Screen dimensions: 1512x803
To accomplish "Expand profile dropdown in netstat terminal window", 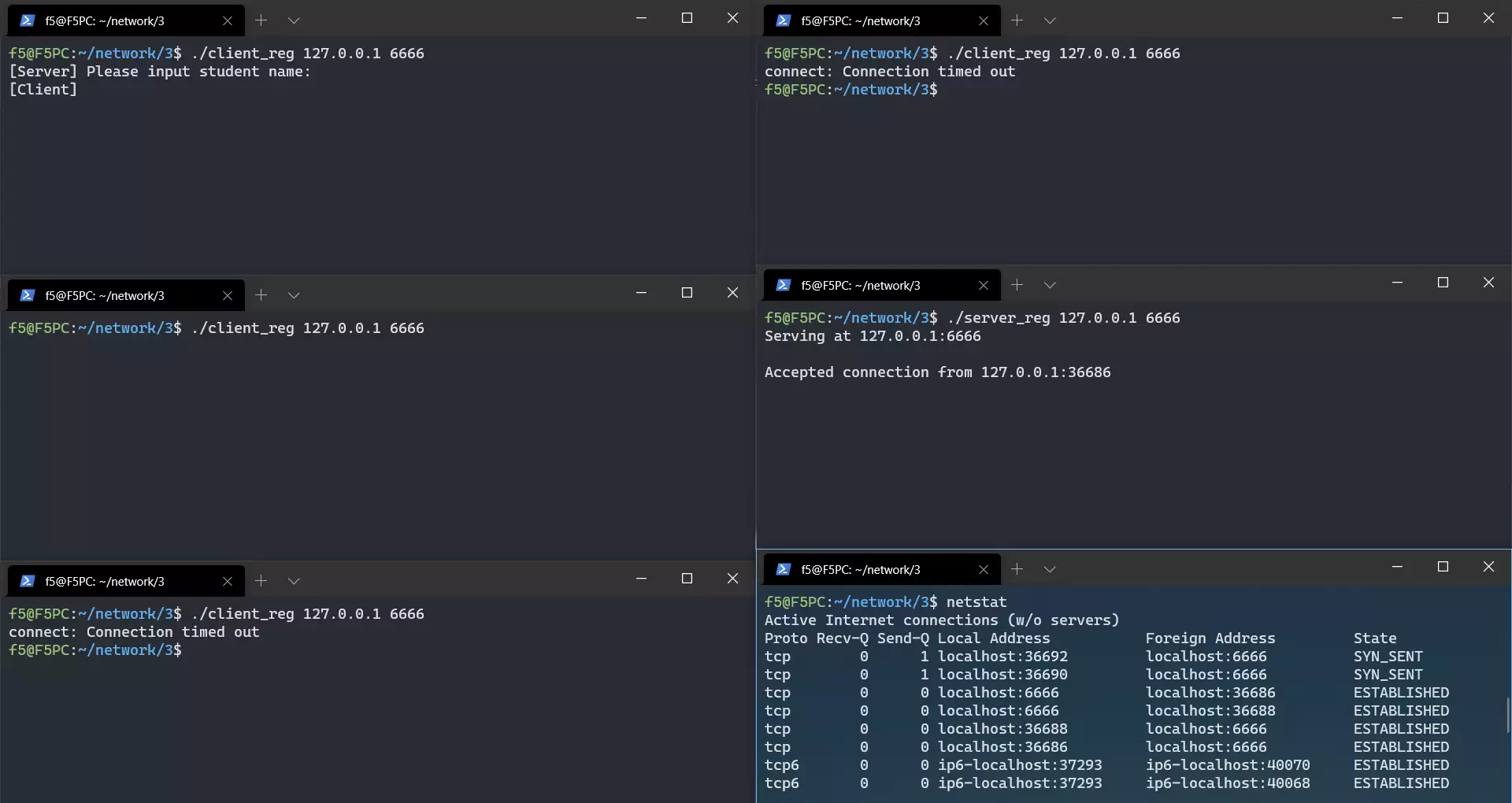I will pyautogui.click(x=1050, y=569).
